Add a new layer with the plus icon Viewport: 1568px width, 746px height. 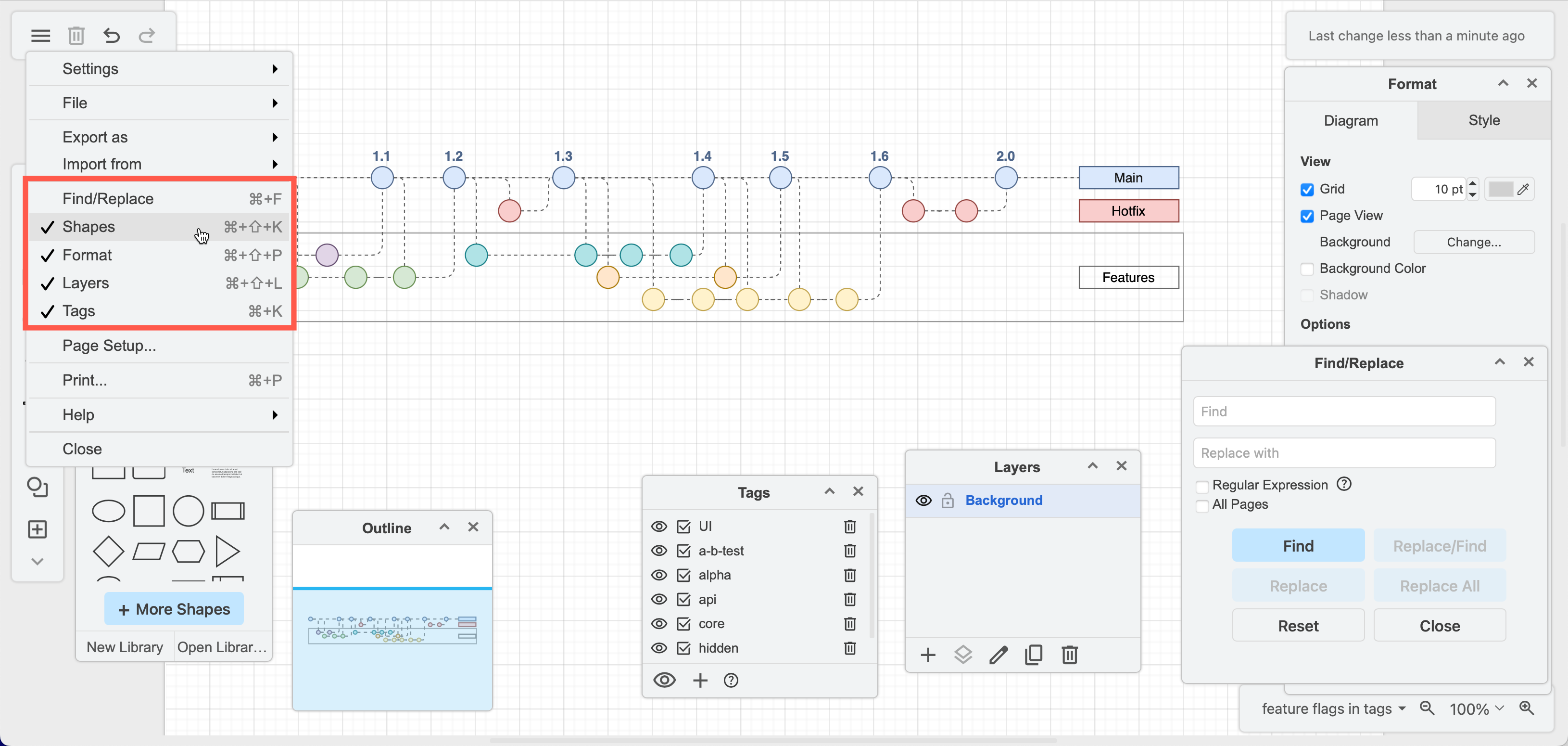pyautogui.click(x=928, y=655)
